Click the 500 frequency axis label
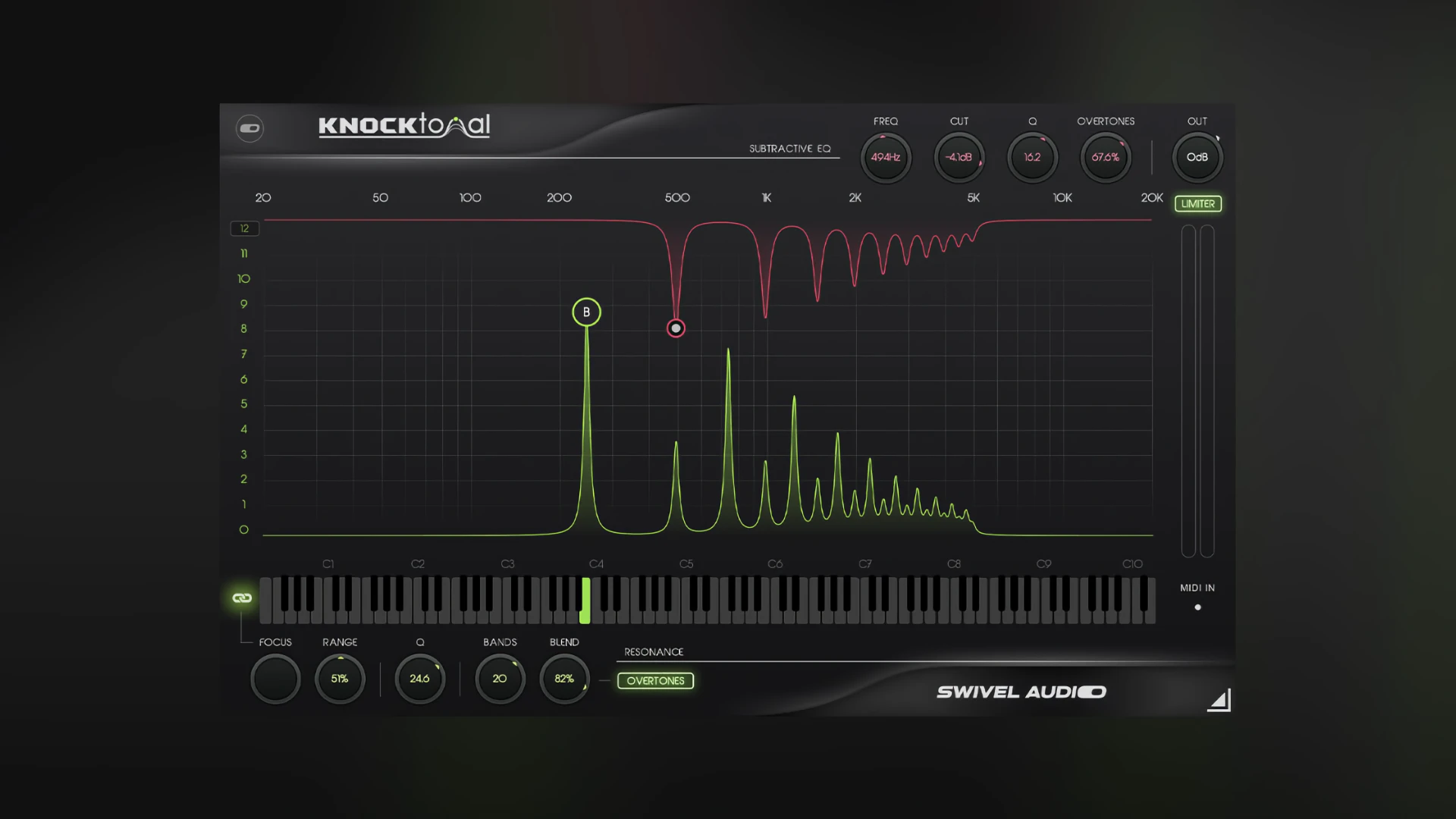 (x=677, y=198)
